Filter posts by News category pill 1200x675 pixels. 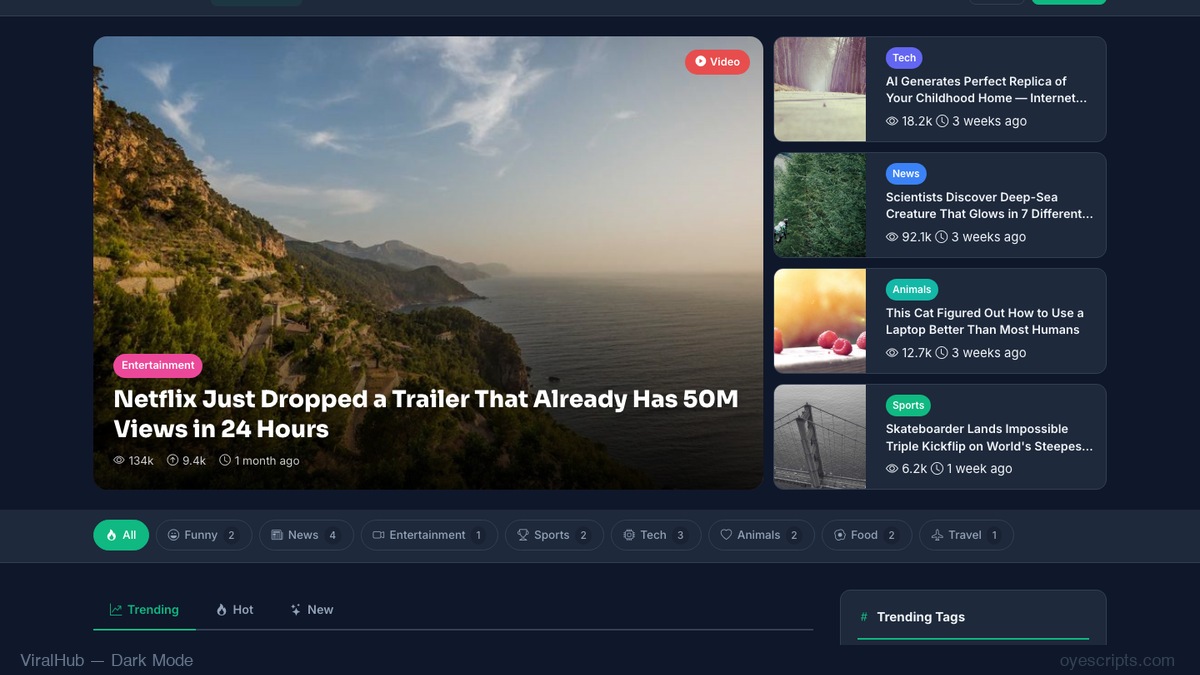tap(306, 535)
